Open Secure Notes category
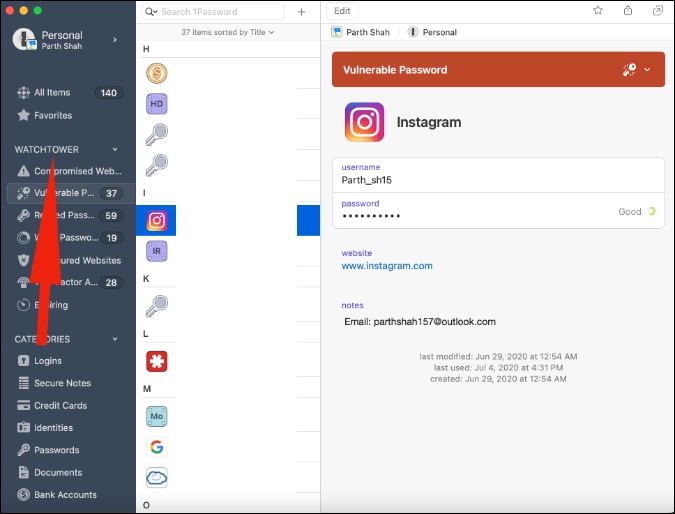 pos(54,383)
